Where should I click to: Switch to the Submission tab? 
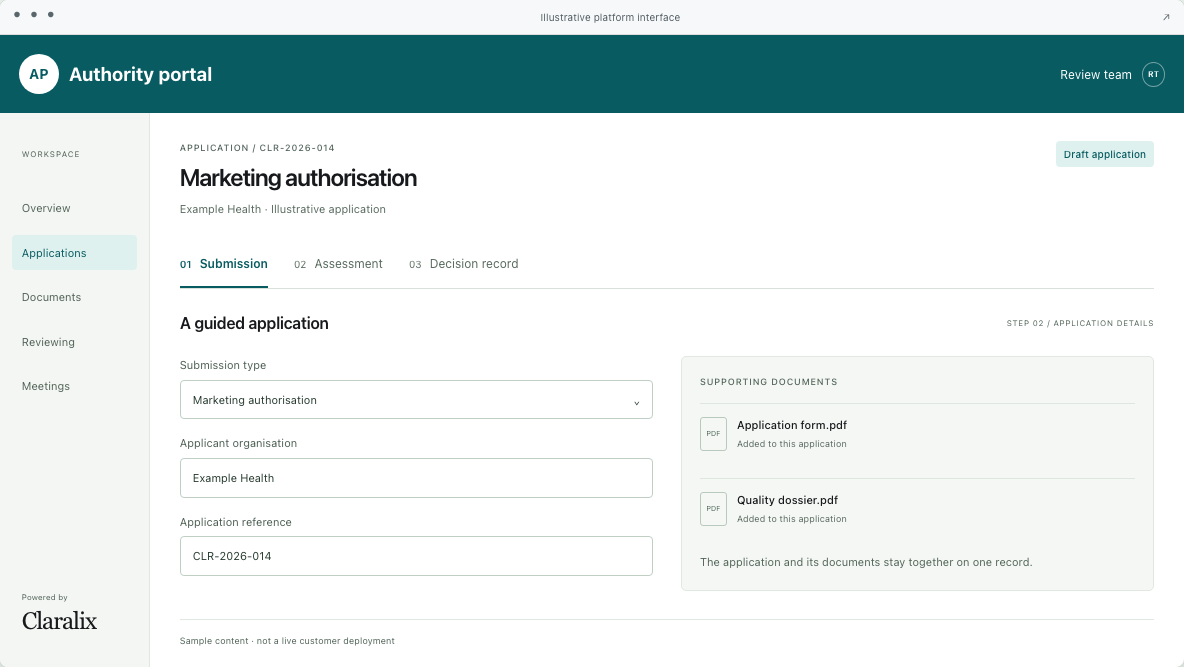224,264
